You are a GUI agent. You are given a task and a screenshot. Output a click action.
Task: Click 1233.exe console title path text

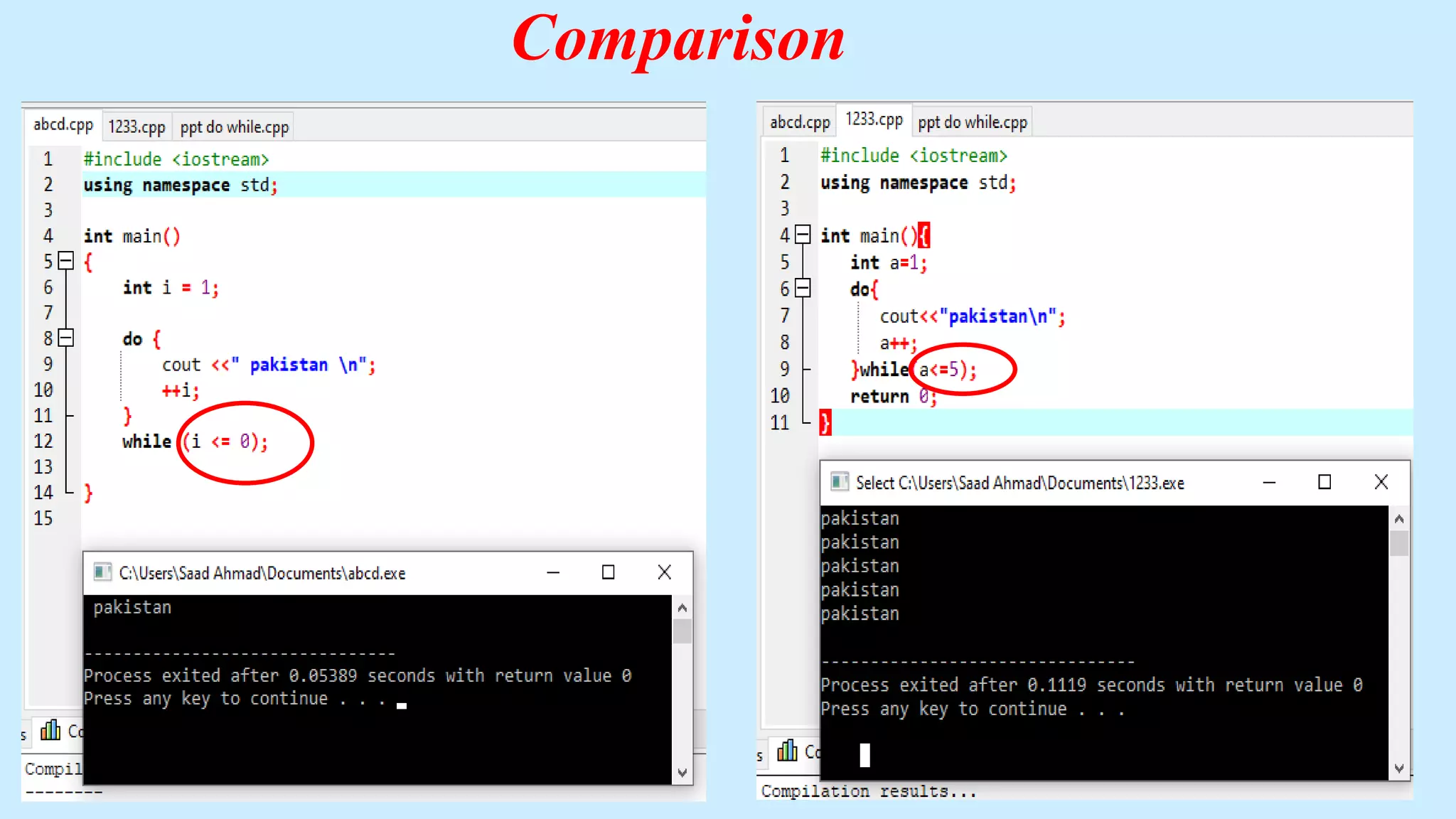point(1020,483)
